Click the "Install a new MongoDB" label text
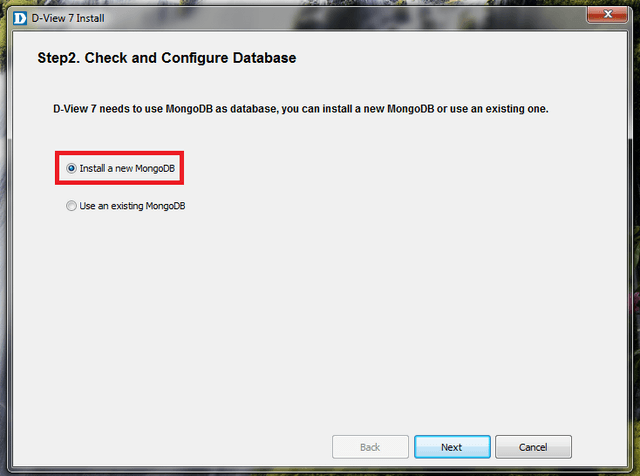The image size is (640, 476). point(127,169)
